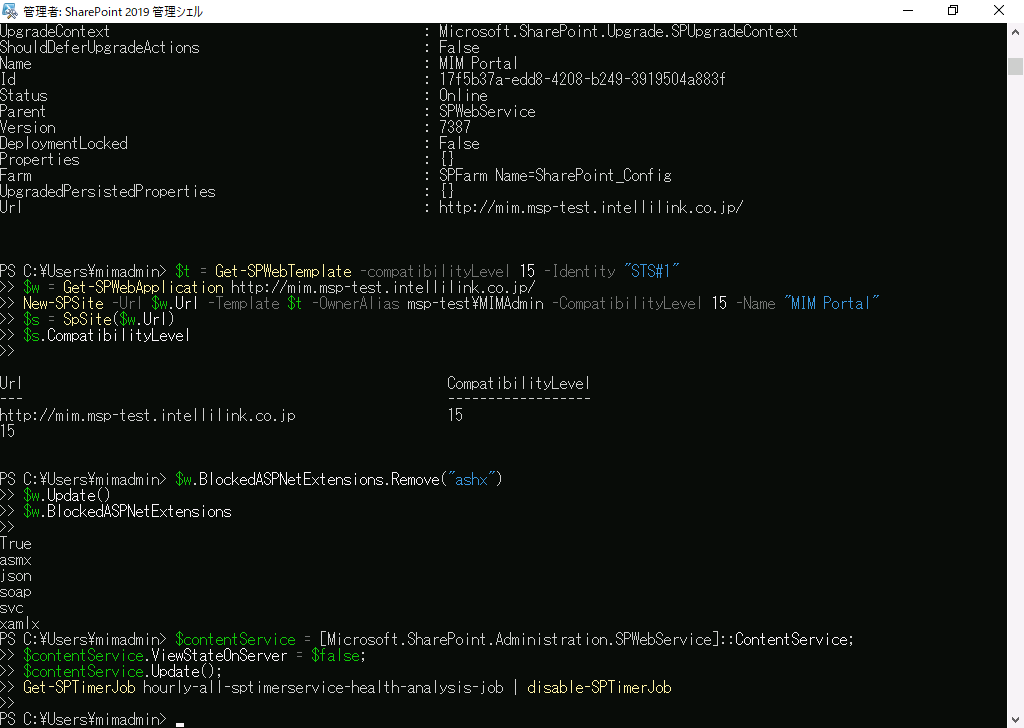Click the Url value http://mim.msp-test.intellilink.co.jp/ in properties

pos(591,208)
